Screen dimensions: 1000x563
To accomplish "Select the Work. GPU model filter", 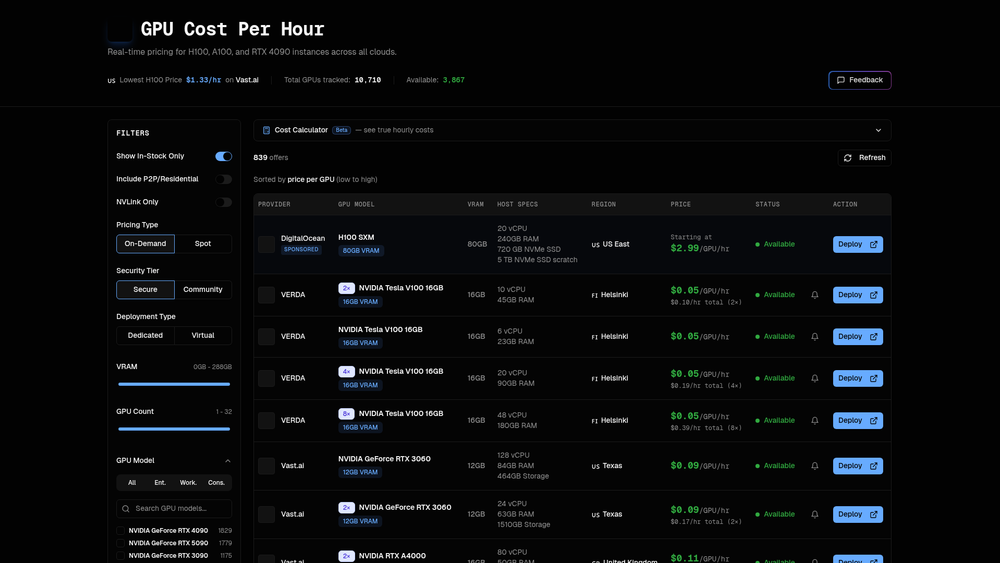I will pyautogui.click(x=188, y=483).
